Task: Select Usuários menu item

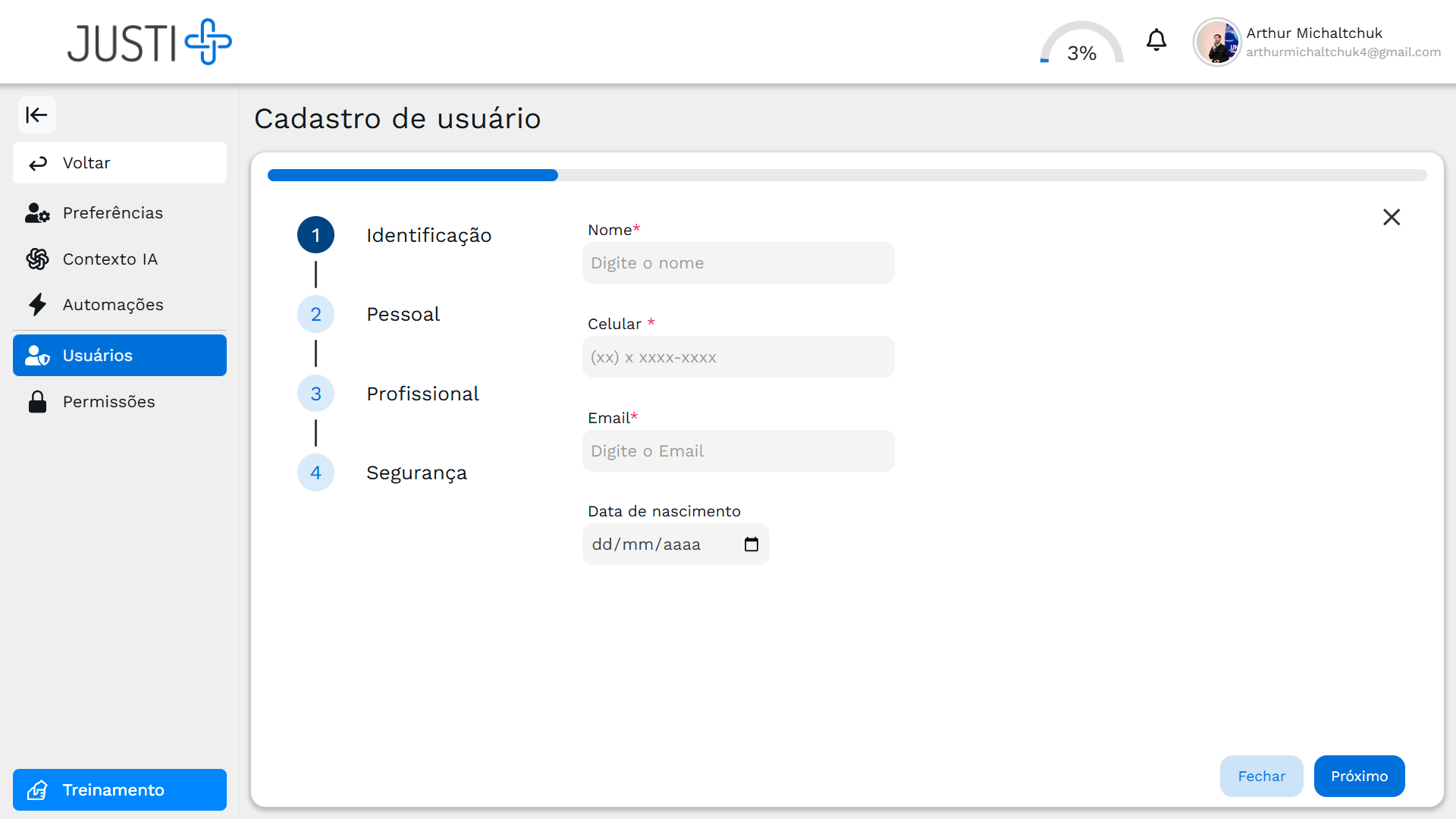Action: (x=120, y=356)
